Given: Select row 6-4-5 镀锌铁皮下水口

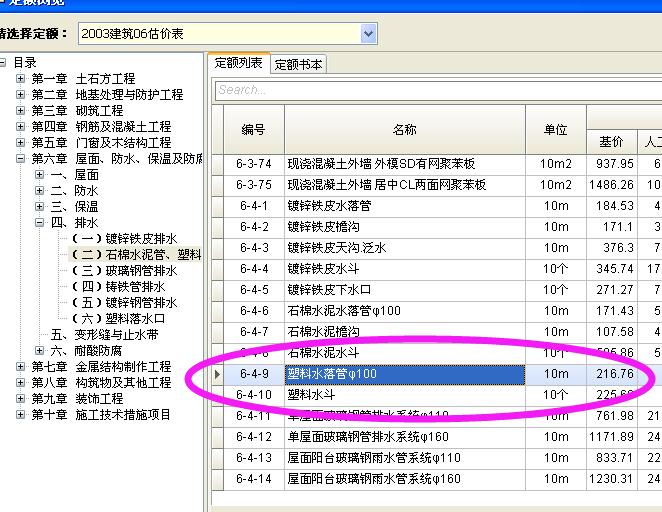Looking at the screenshot, I should (x=437, y=290).
